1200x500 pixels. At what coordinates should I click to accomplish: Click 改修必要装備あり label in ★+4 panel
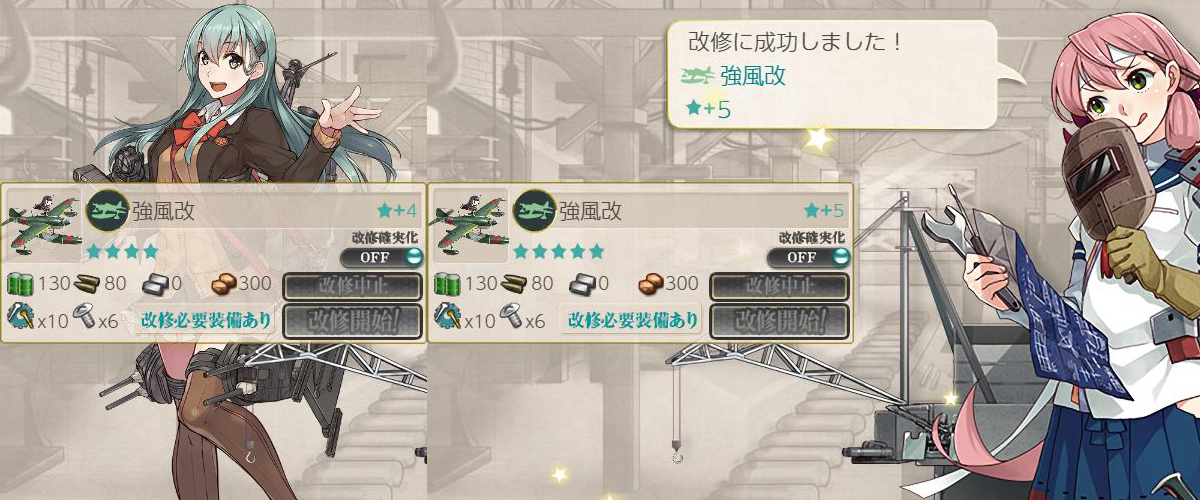click(206, 320)
